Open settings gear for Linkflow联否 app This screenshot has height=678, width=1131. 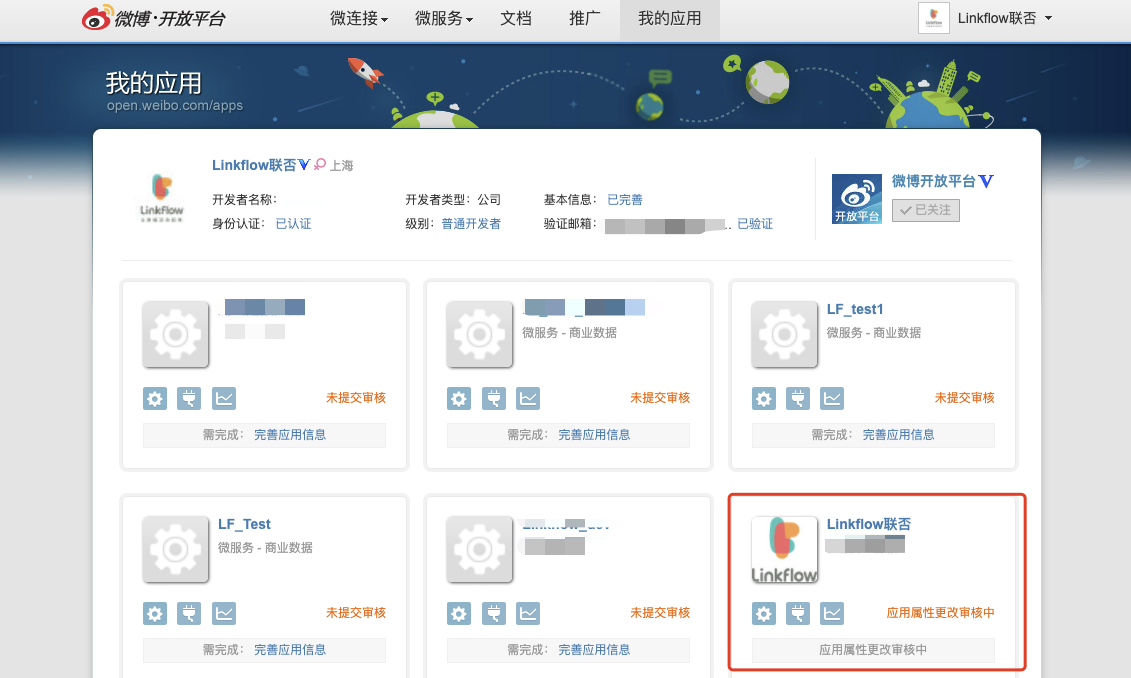pos(764,613)
